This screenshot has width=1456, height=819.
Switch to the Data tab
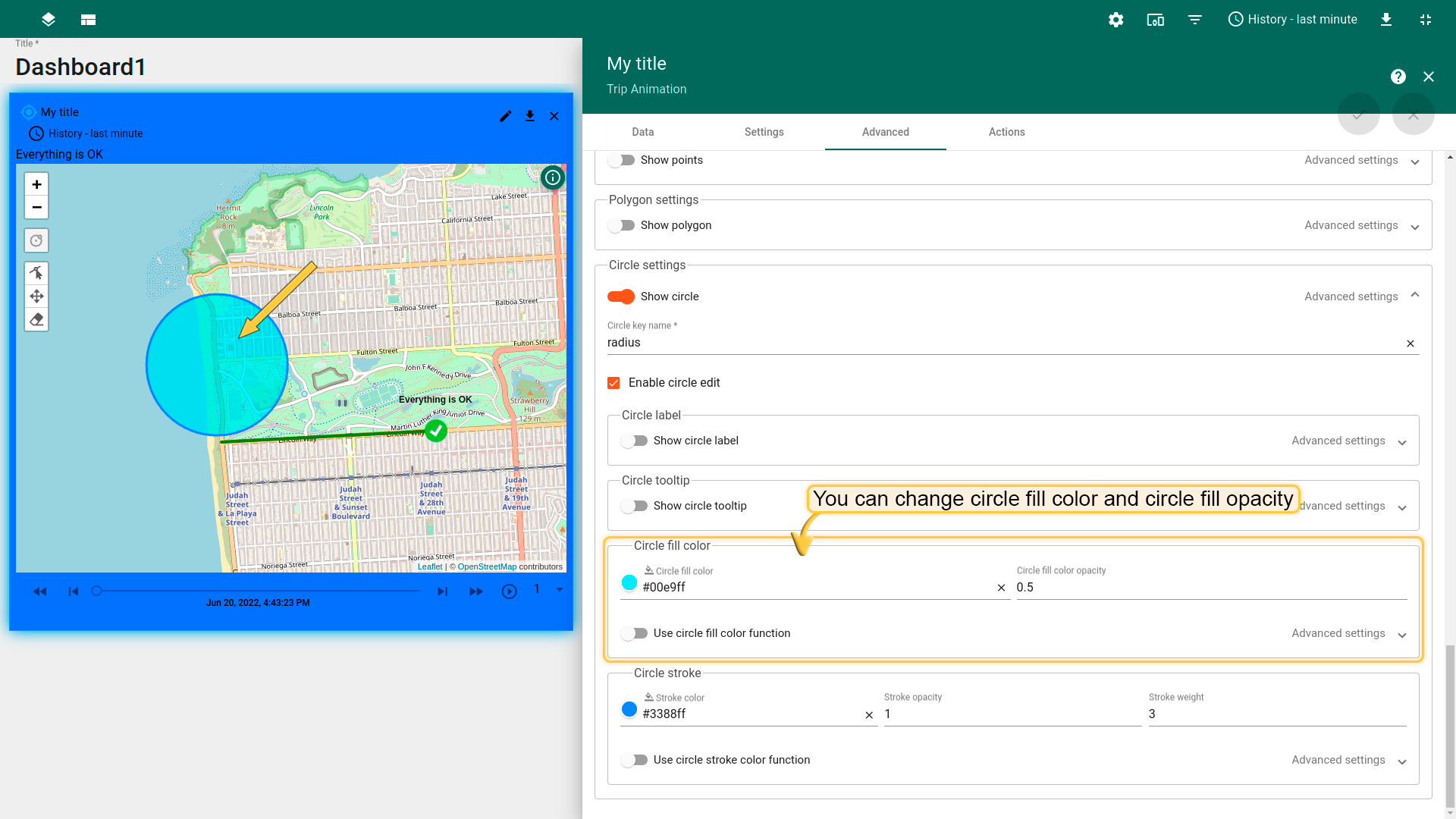[x=643, y=132]
